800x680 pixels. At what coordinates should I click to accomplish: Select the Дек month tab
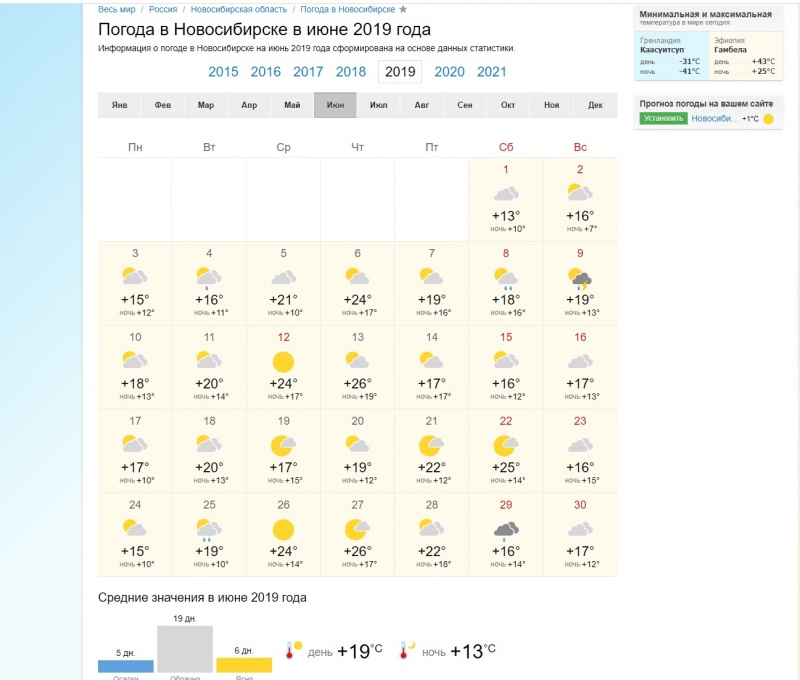pyautogui.click(x=595, y=105)
